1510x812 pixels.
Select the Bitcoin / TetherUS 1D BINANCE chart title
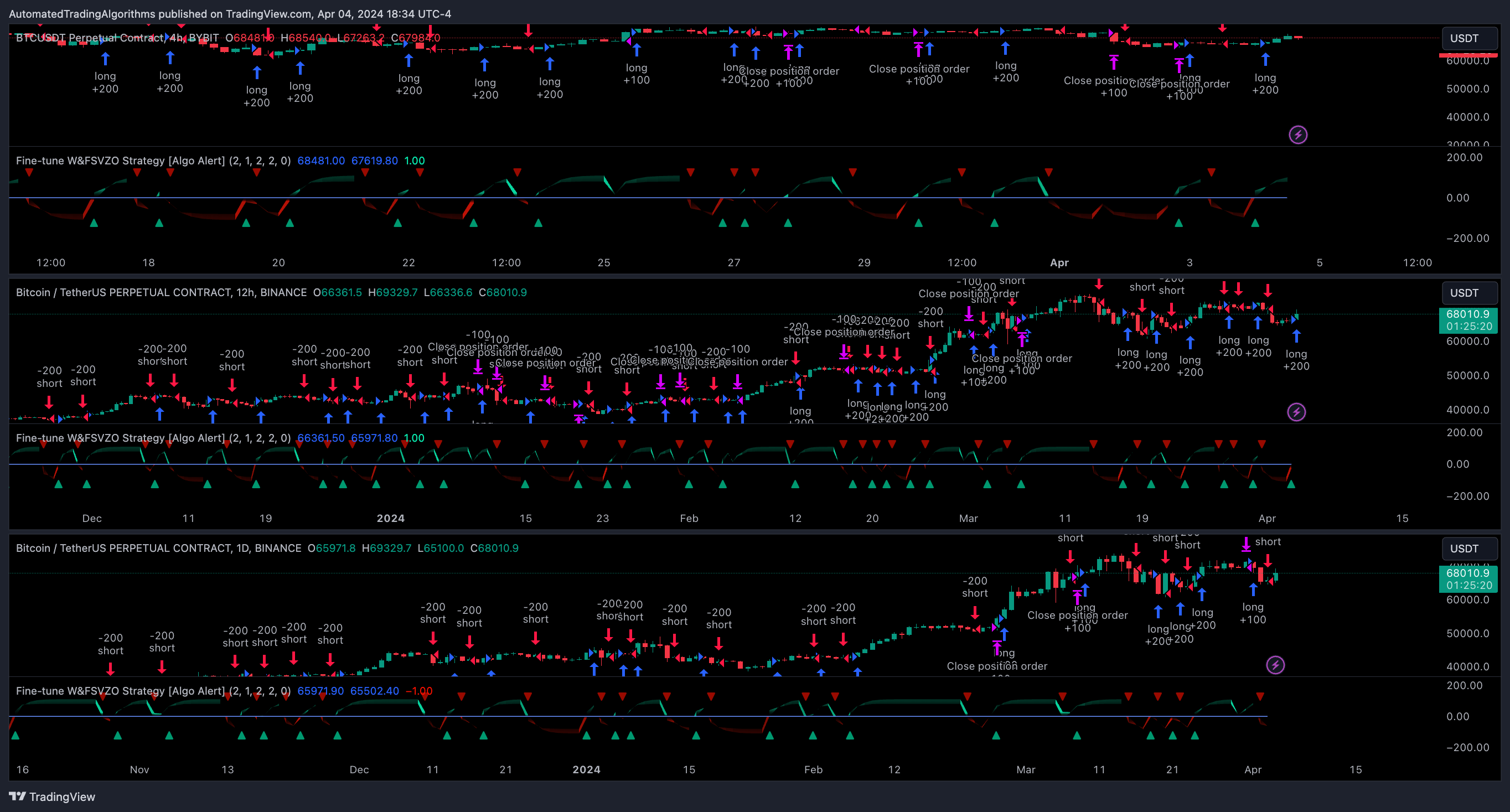[158, 548]
